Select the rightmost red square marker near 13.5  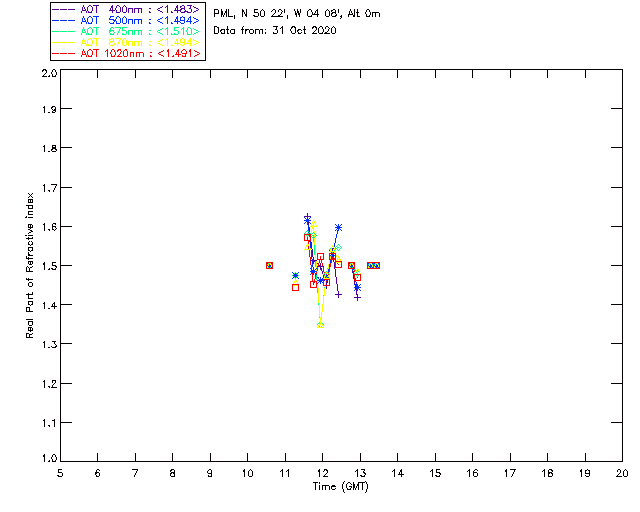376,265
